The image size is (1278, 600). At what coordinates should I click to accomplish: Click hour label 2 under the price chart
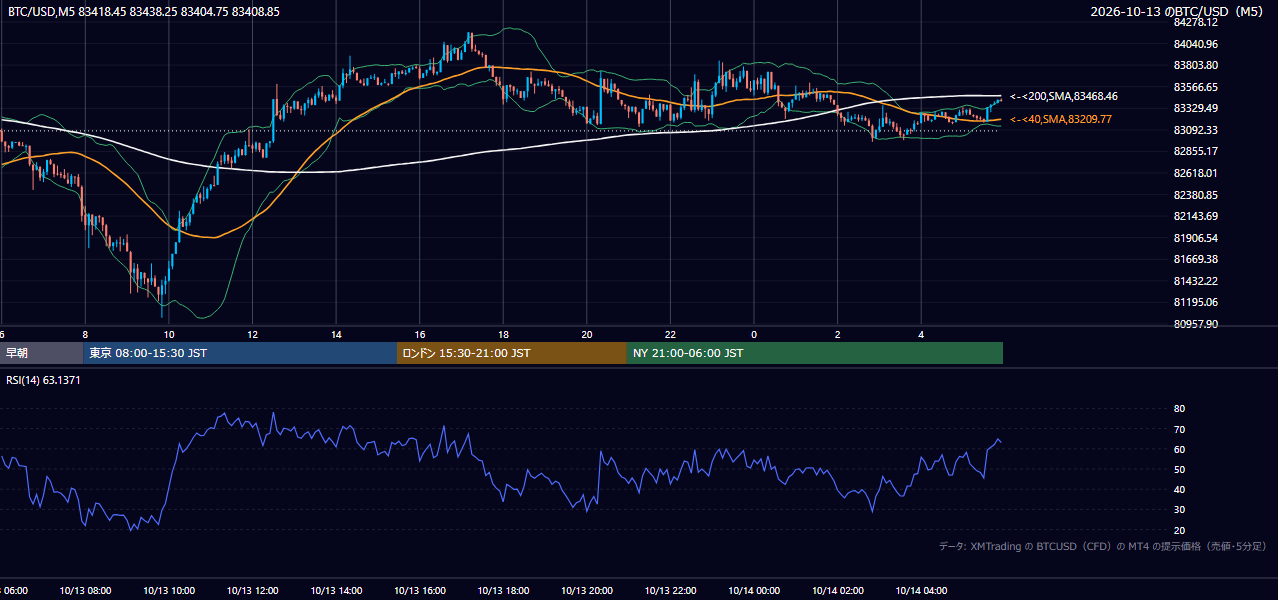click(838, 334)
